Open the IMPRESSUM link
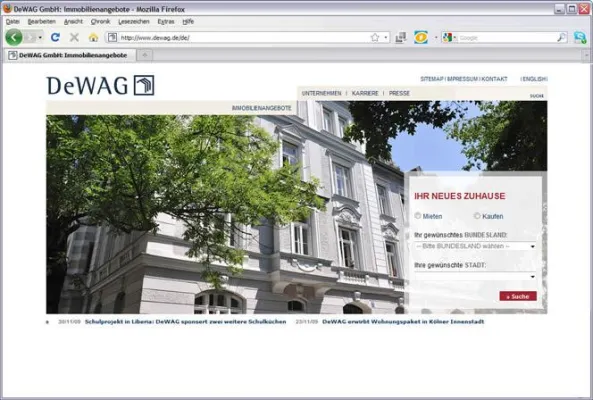Viewport: 593px width, 400px height. pos(462,79)
